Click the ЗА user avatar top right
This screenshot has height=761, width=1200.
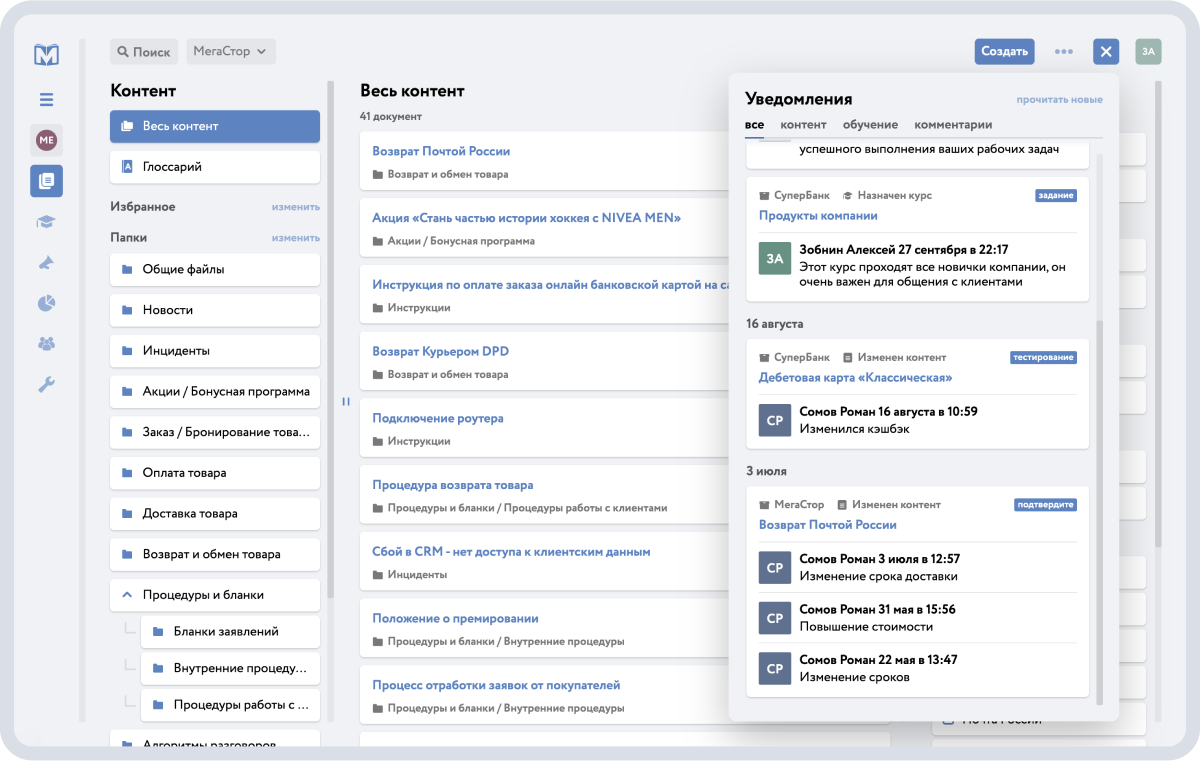coord(1149,51)
